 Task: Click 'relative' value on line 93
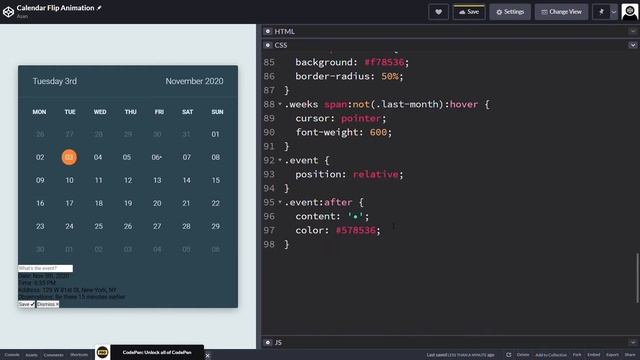376,174
